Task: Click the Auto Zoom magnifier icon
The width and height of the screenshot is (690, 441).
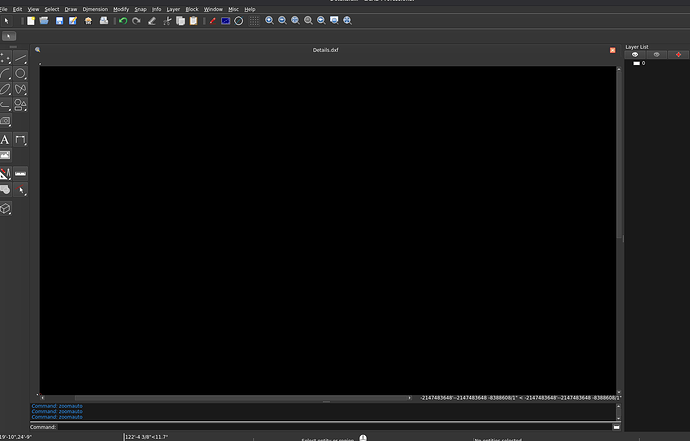Action: [295, 20]
